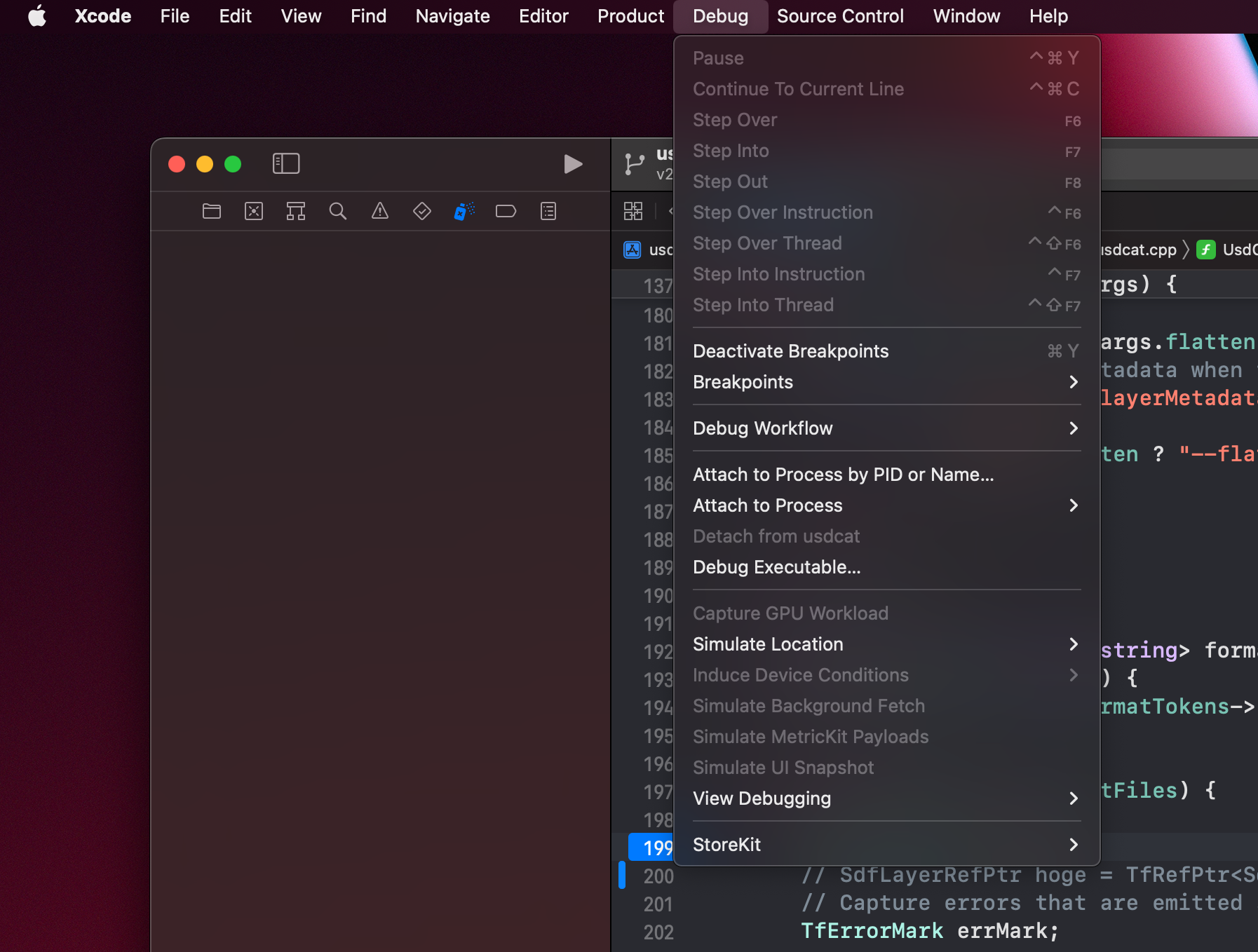Open the Breakpoint navigator

tap(506, 210)
